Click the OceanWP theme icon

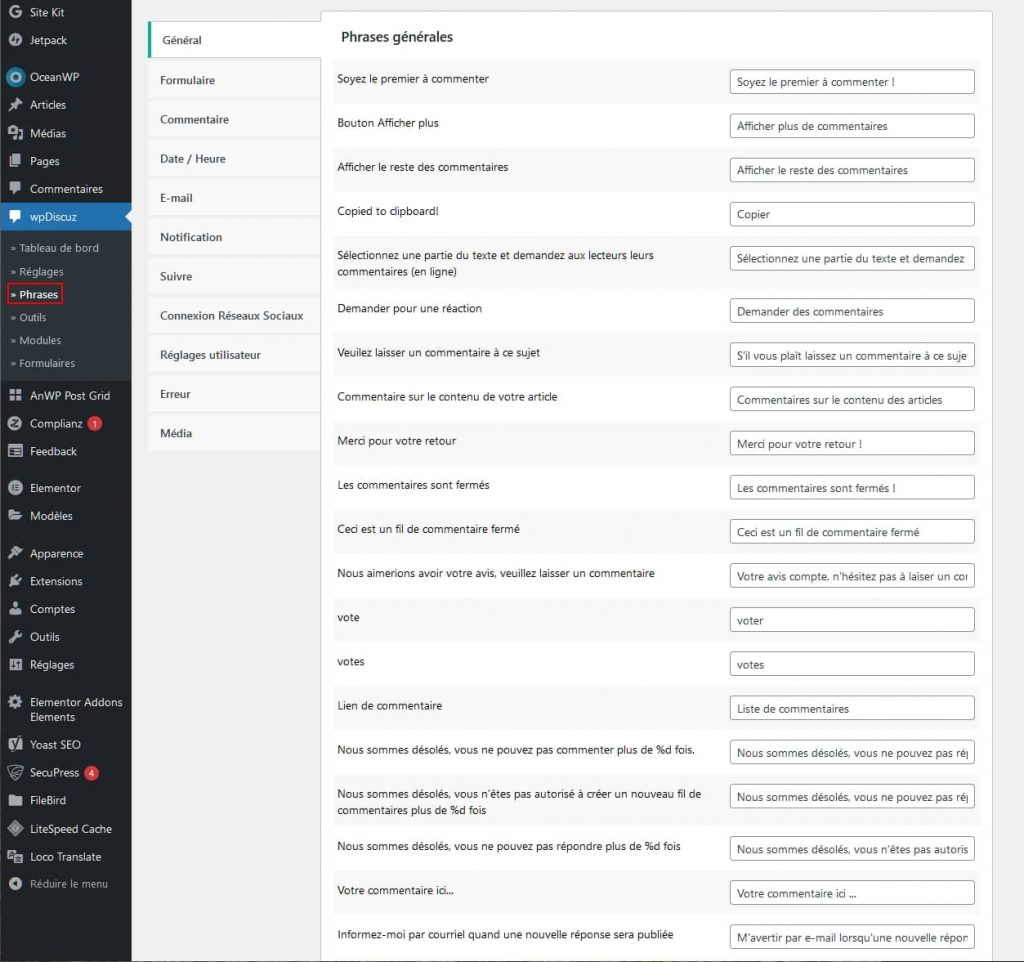15,77
